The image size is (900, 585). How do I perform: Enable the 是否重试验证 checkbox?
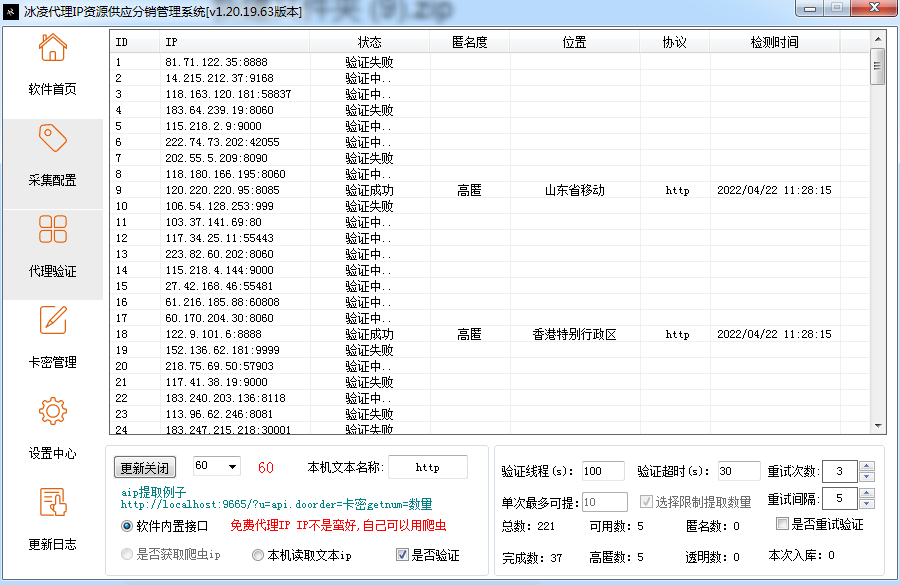tap(783, 522)
